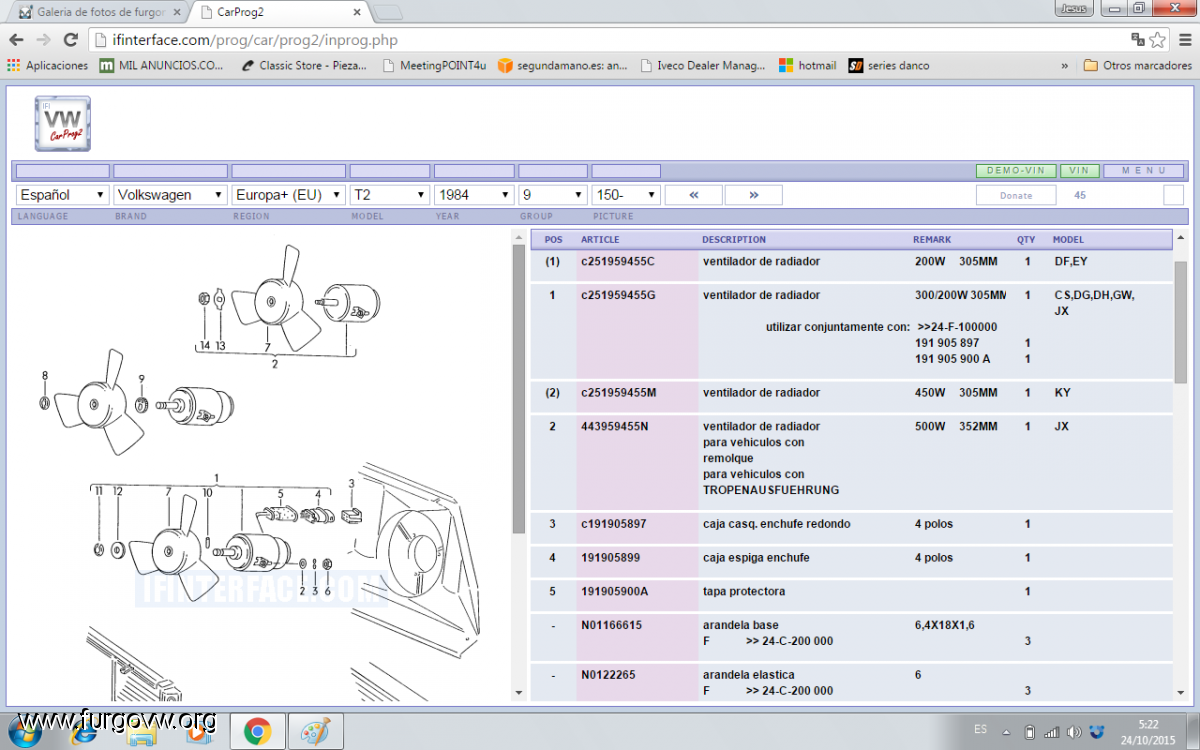Click 'tapa protectora' description
1200x750 pixels.
743,591
